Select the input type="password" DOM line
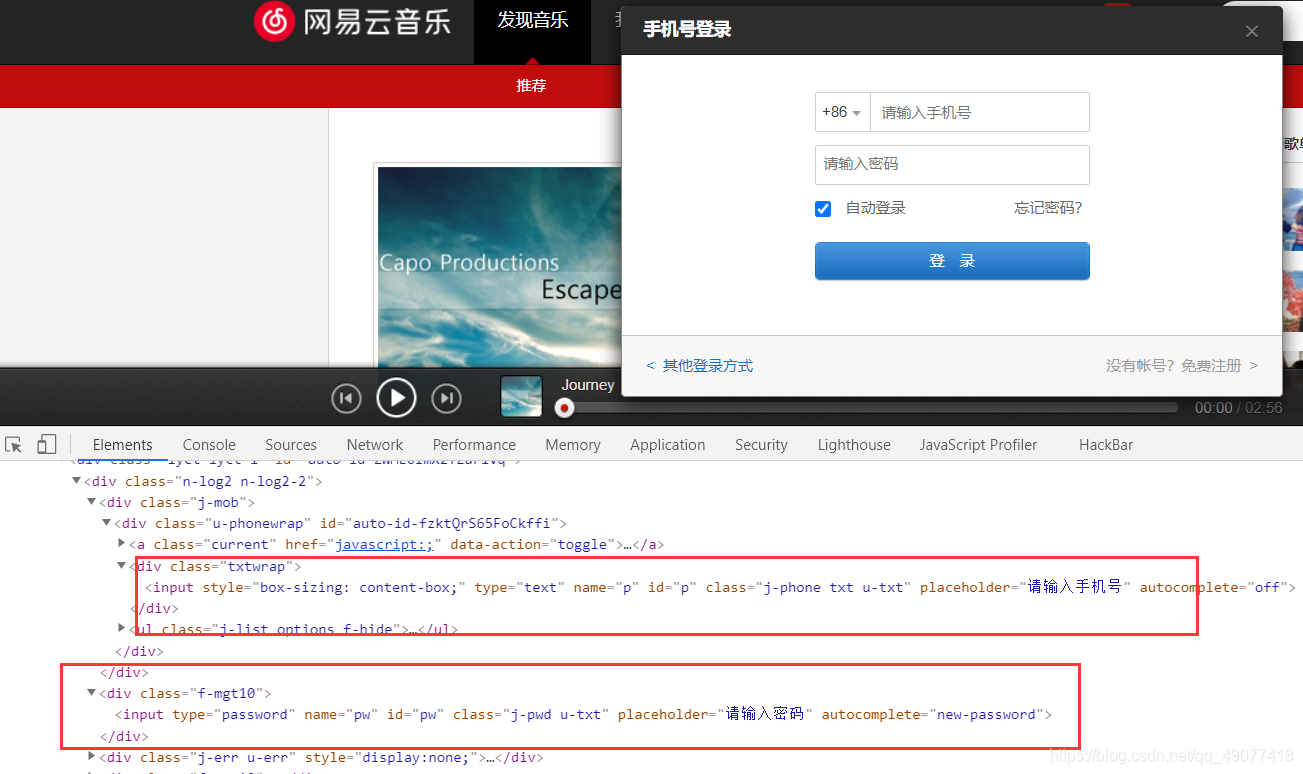This screenshot has height=774, width=1303. click(x=584, y=714)
